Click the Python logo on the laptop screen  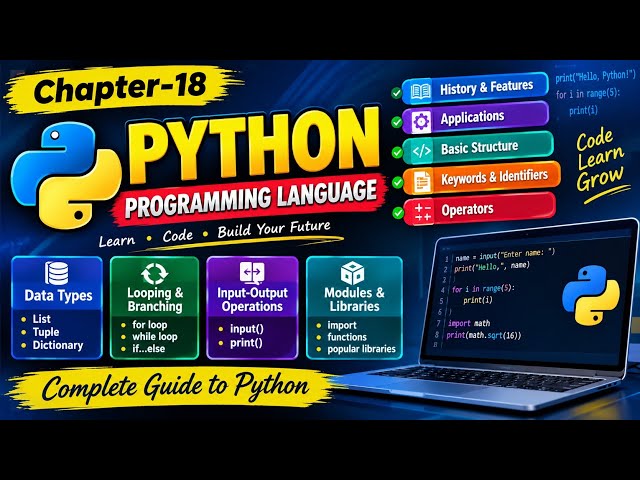tap(591, 295)
